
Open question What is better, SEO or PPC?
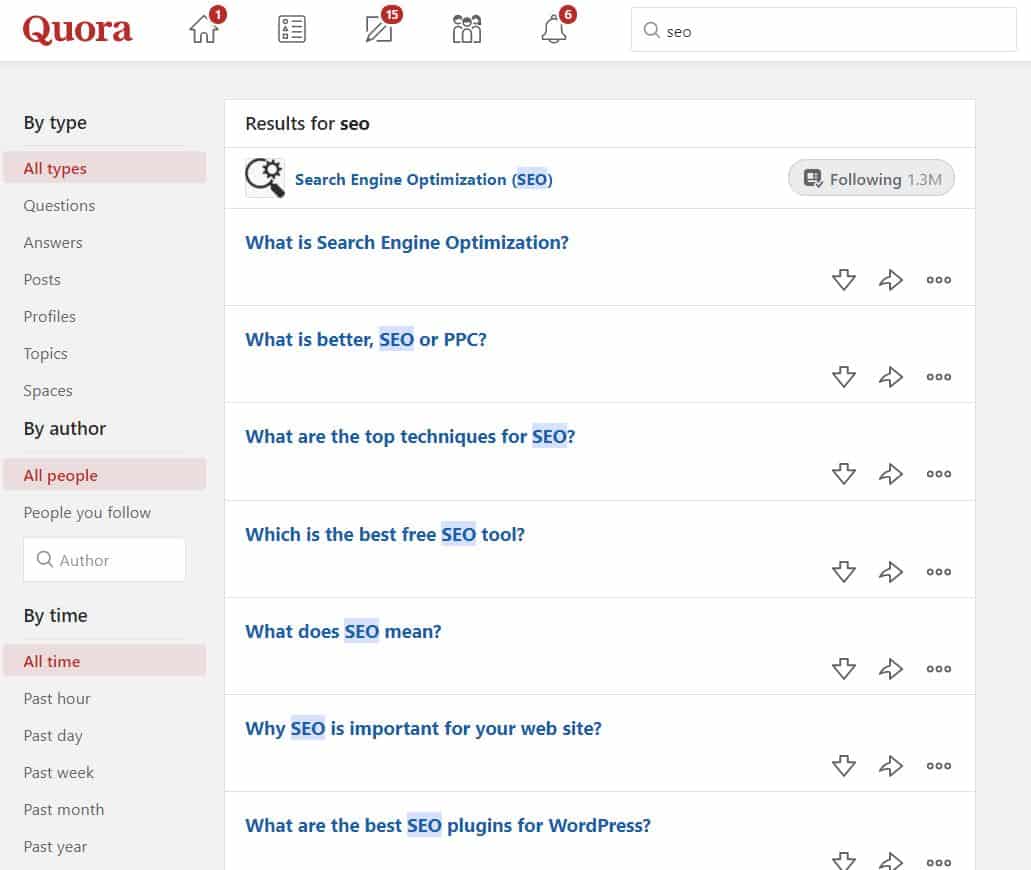click(366, 339)
